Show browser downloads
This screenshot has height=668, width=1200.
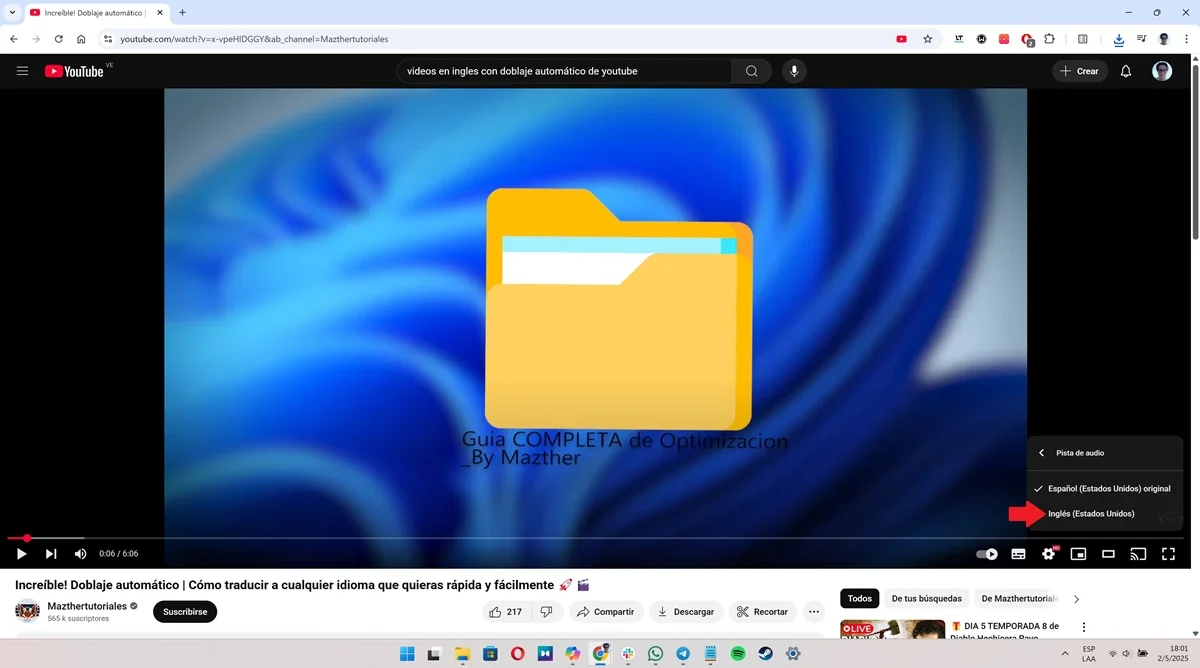[x=1119, y=39]
